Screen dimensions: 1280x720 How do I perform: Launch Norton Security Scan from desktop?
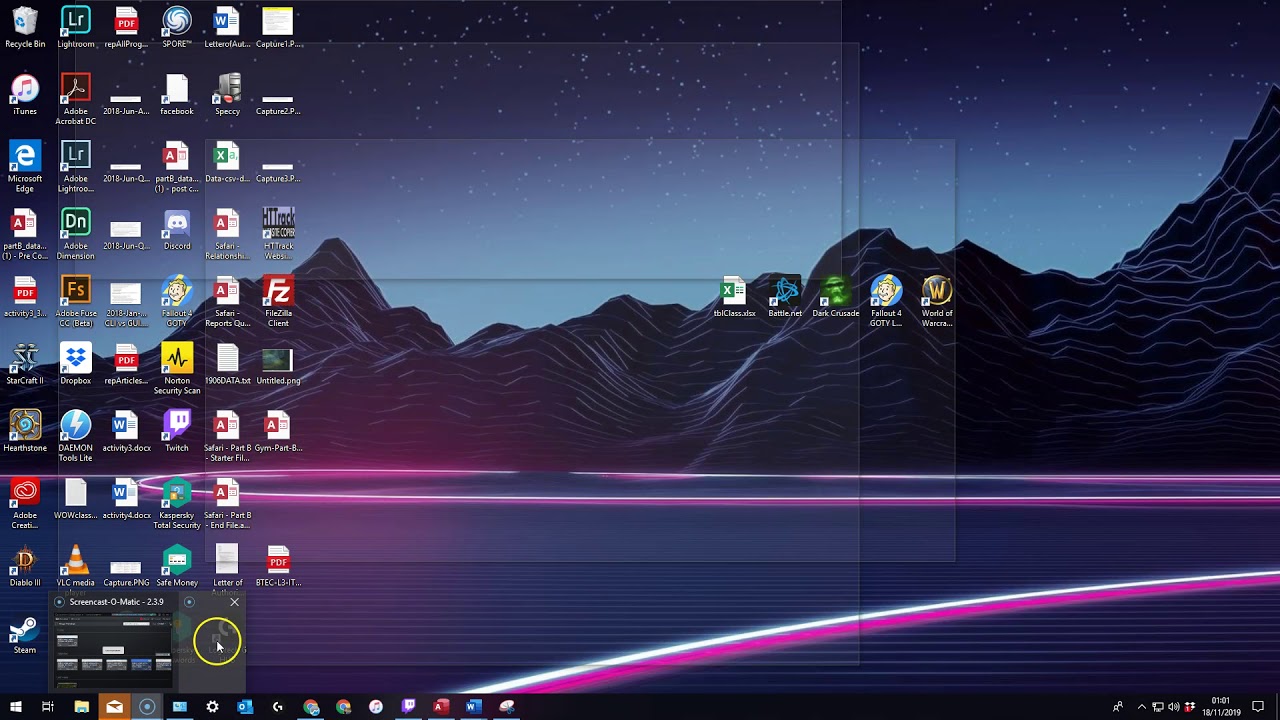click(x=177, y=369)
